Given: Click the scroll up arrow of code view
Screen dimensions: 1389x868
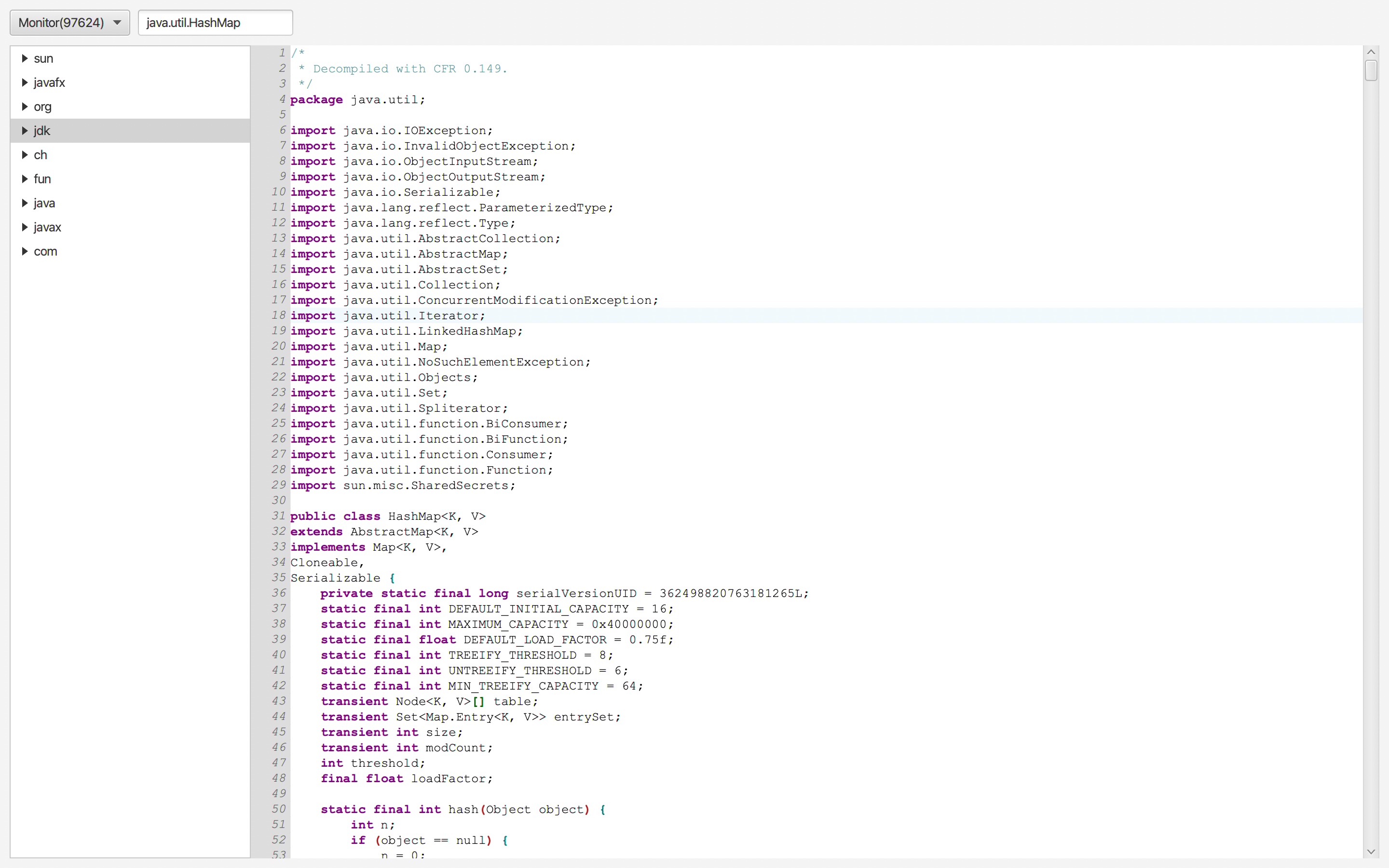Looking at the screenshot, I should click(x=1371, y=52).
